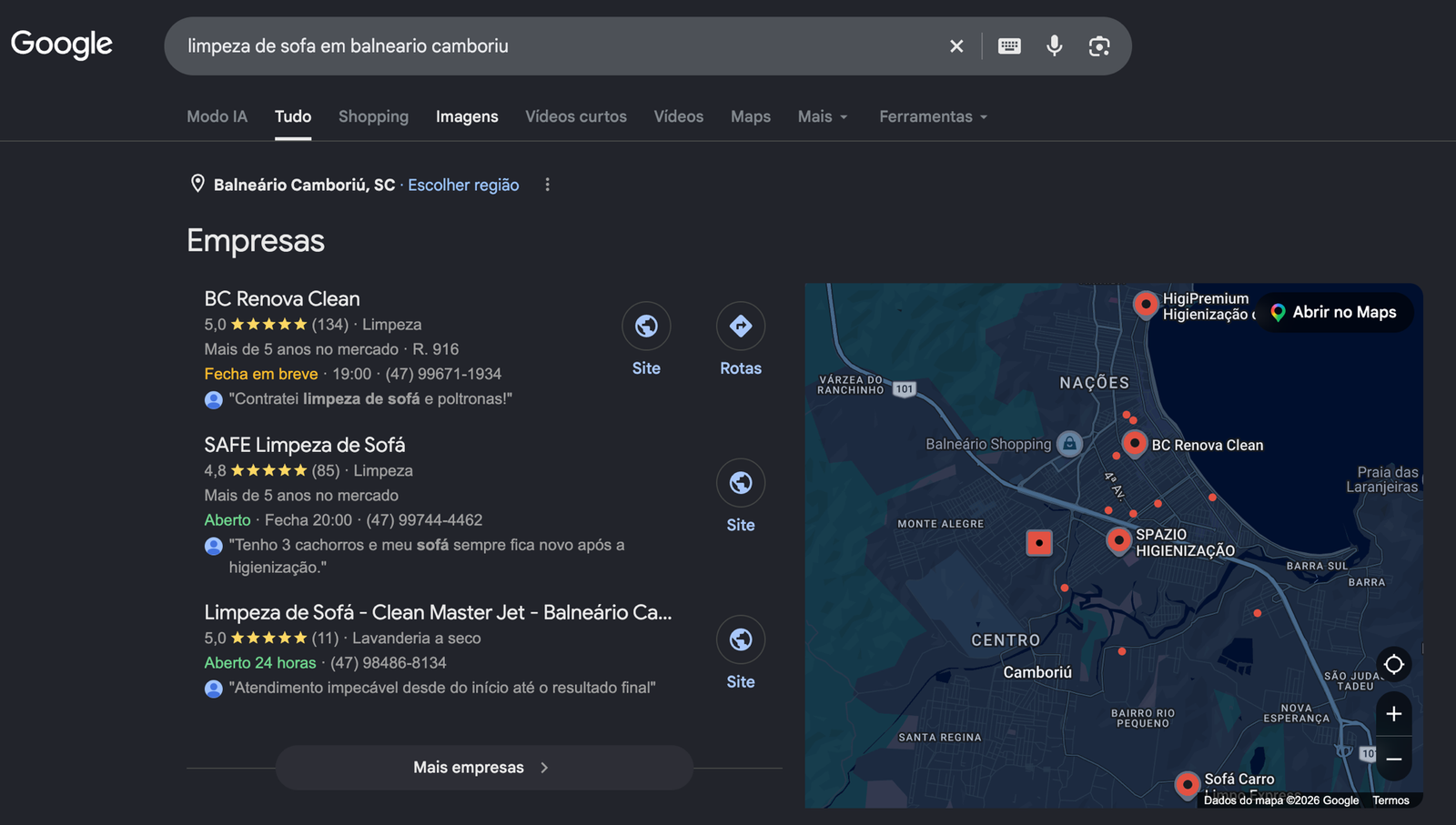Click SAFE rating 4,8 (85) text
This screenshot has height=825, width=1456.
272,471
